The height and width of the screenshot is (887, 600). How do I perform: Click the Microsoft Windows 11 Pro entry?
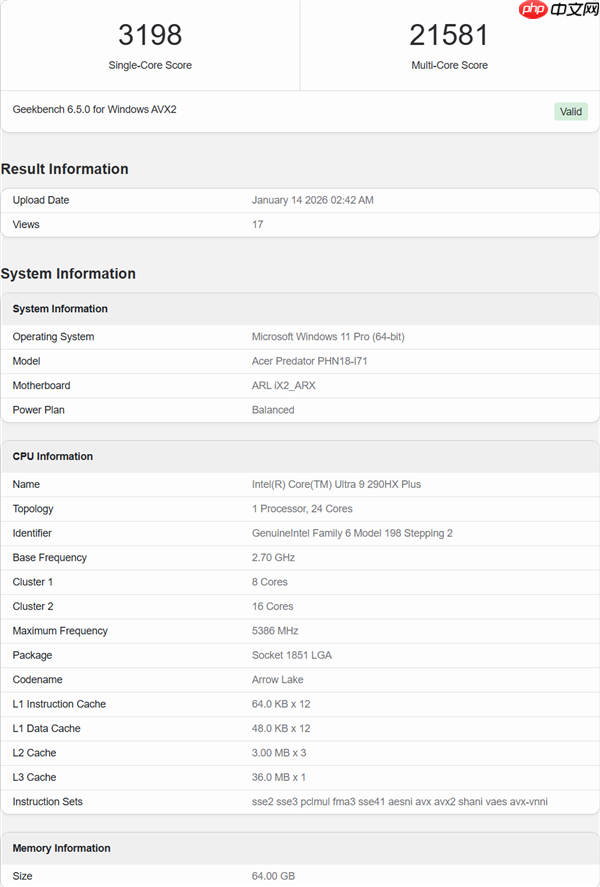[330, 336]
